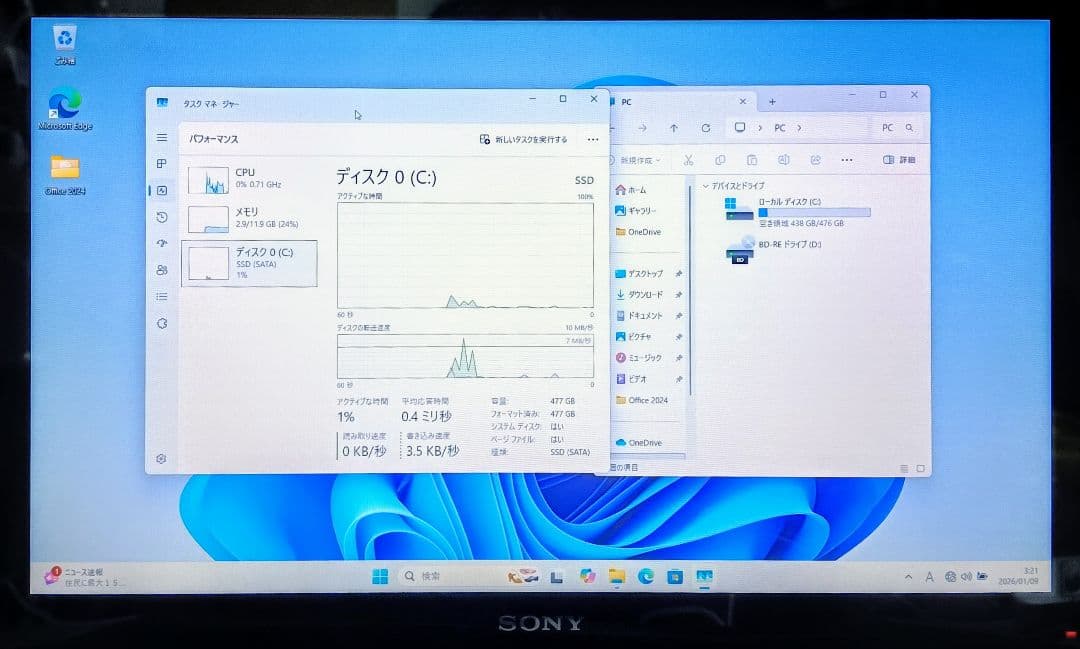Refresh File Explorer with the reload button
The image size is (1080, 649).
coord(706,128)
